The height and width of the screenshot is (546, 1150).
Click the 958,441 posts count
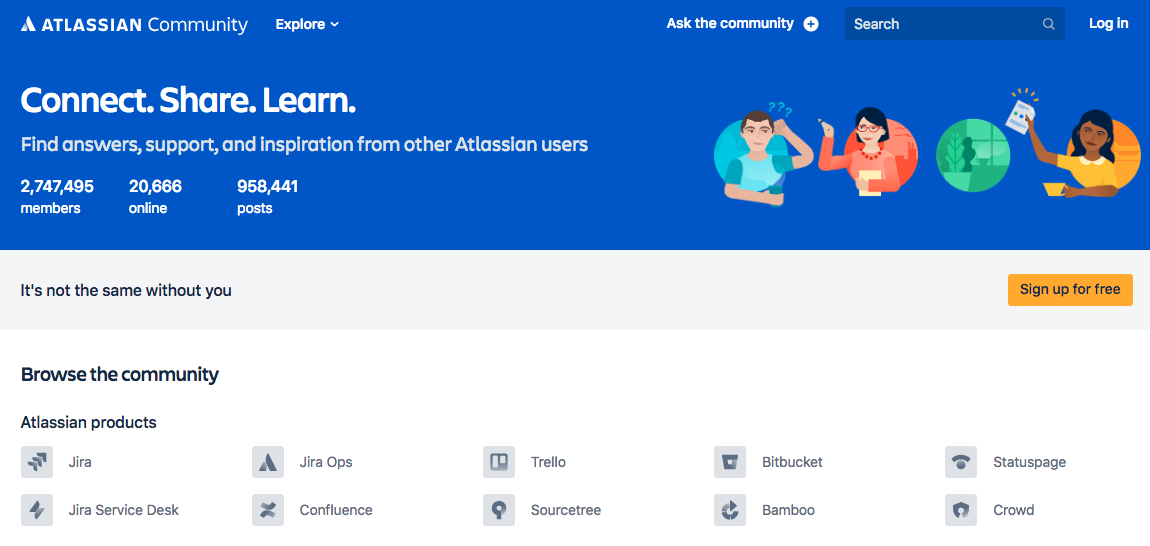268,196
